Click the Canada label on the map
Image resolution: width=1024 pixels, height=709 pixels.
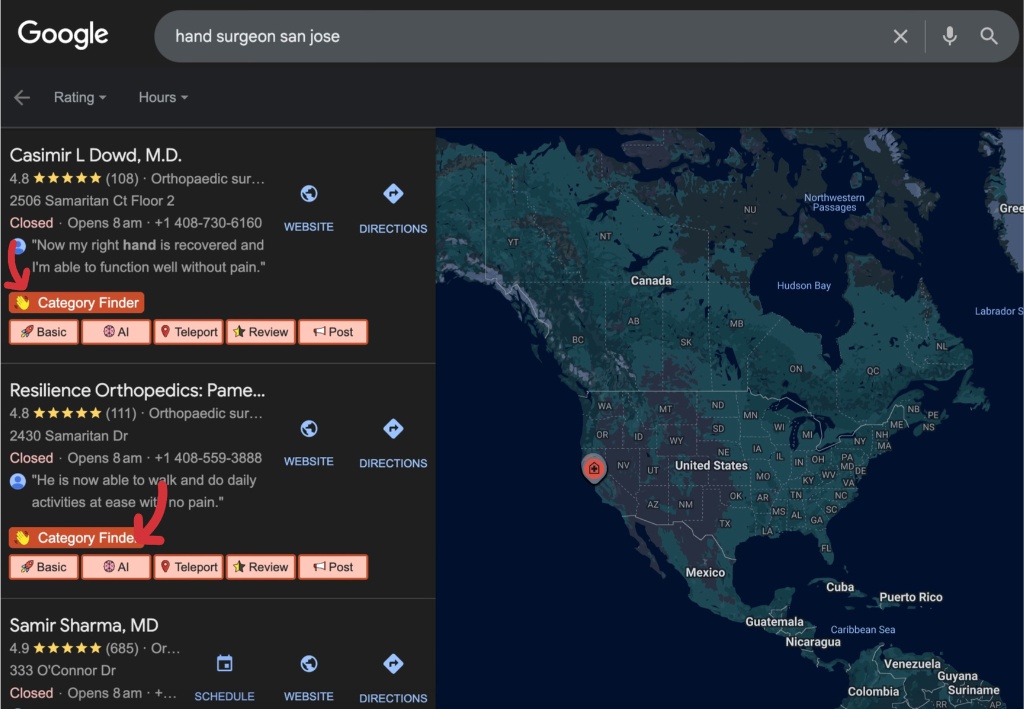click(x=650, y=281)
